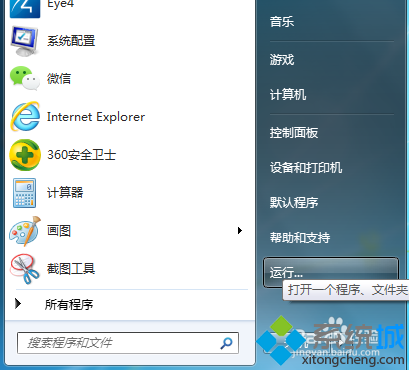Select the 360安全卫士 label

pos(81,155)
